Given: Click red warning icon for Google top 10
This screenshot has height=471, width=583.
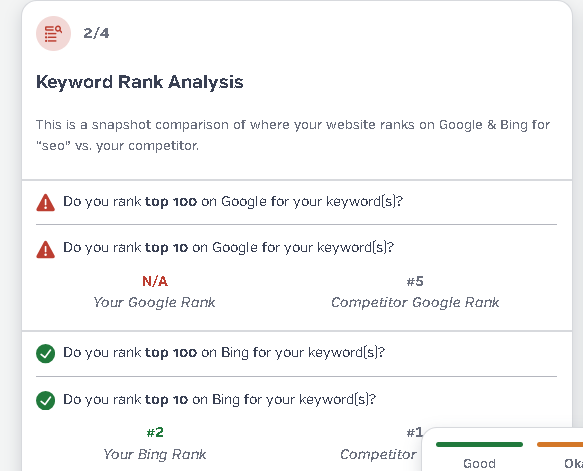Looking at the screenshot, I should (x=45, y=249).
